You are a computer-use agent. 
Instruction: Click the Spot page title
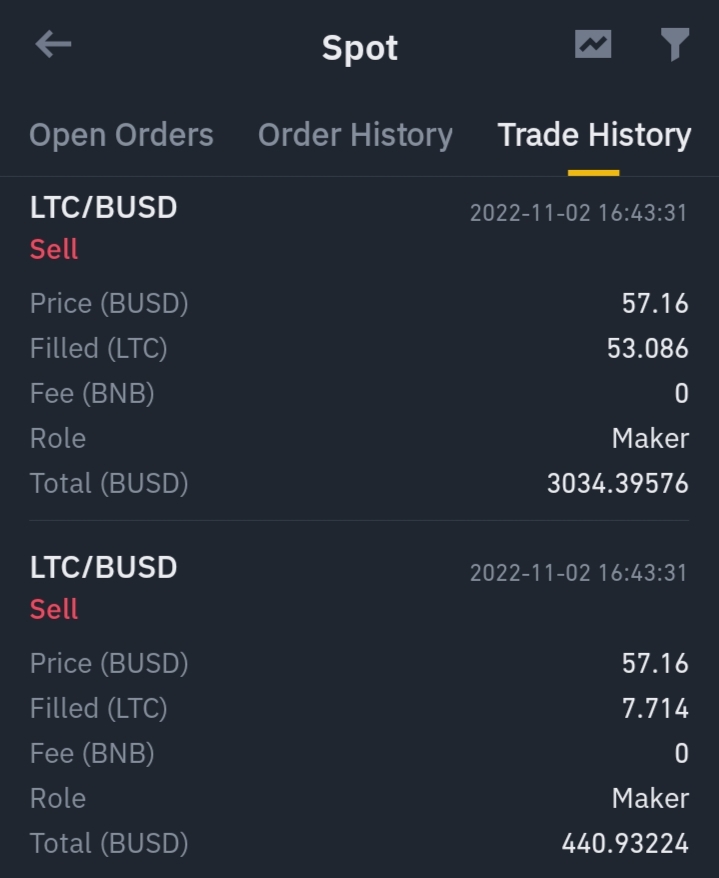(360, 48)
